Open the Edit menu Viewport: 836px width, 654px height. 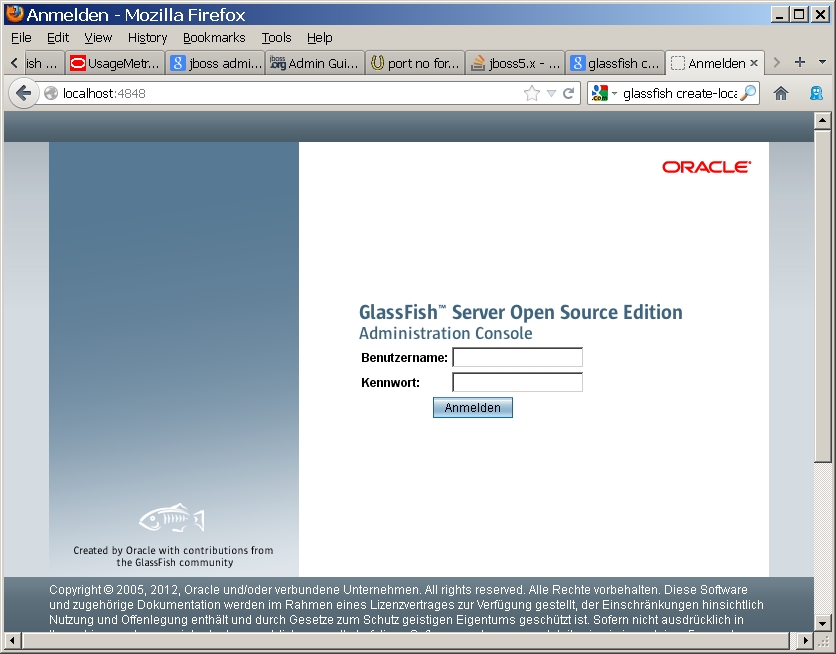click(58, 38)
